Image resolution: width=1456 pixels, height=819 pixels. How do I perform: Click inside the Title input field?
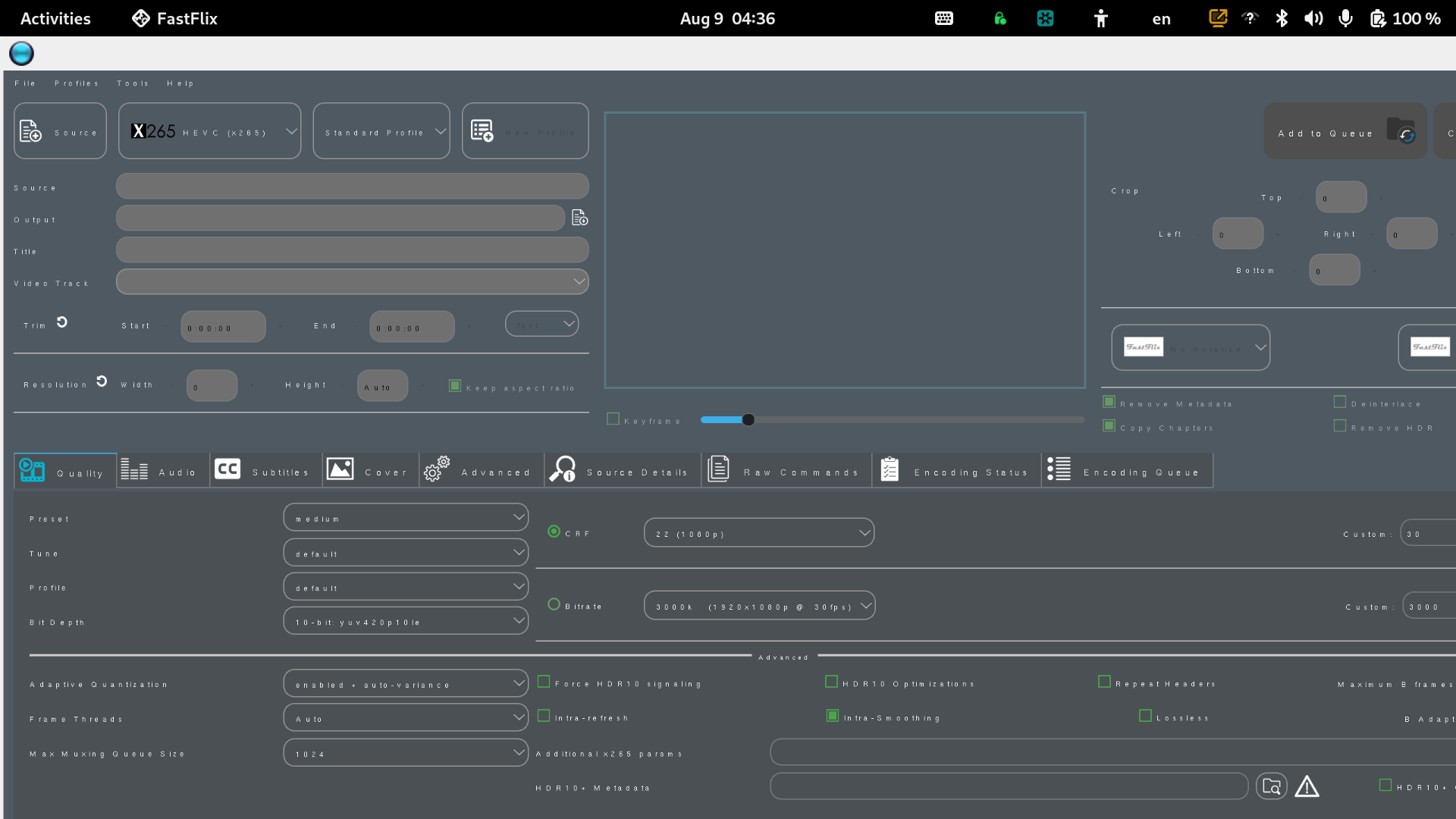pyautogui.click(x=352, y=249)
